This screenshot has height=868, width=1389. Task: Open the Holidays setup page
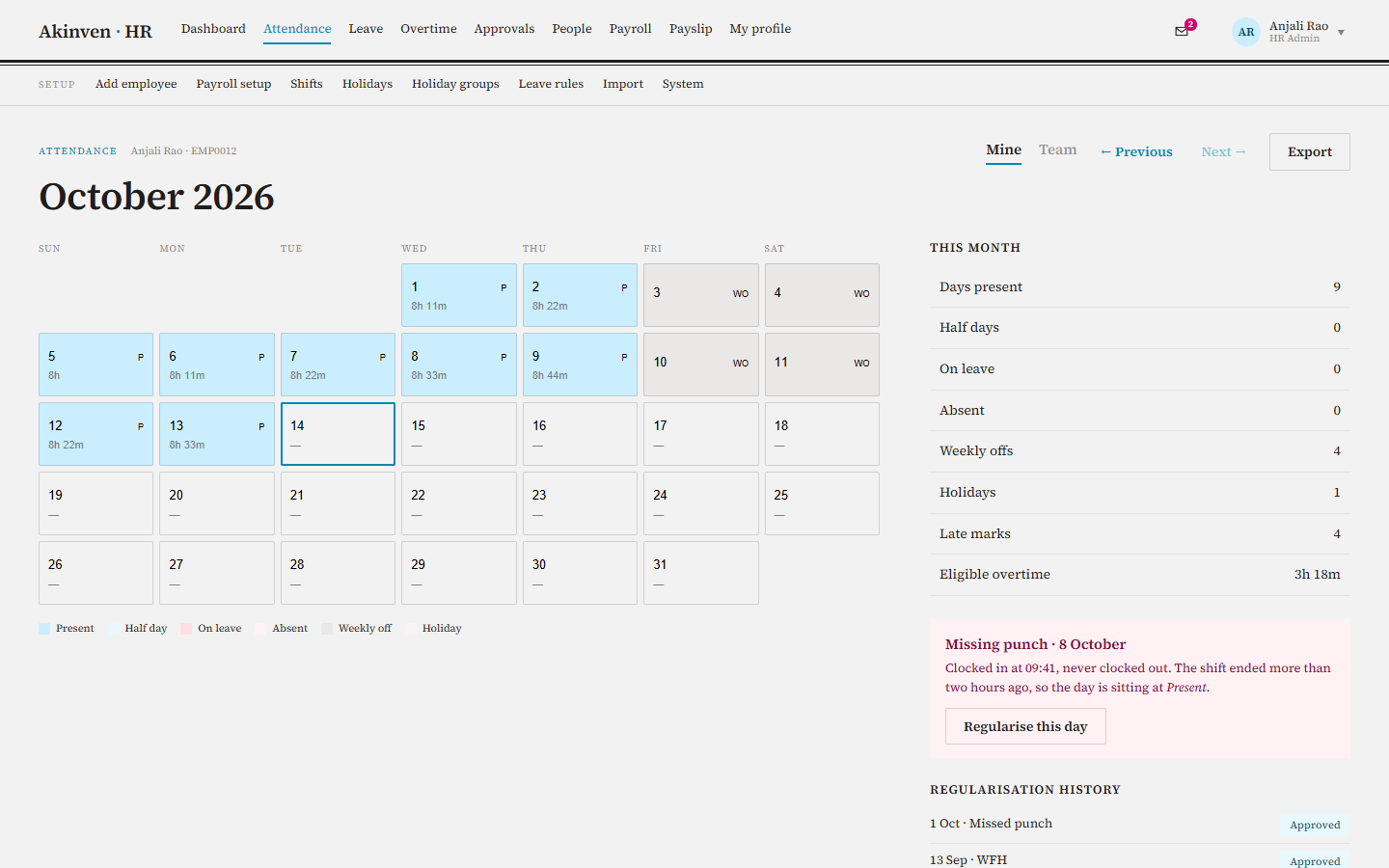coord(368,84)
